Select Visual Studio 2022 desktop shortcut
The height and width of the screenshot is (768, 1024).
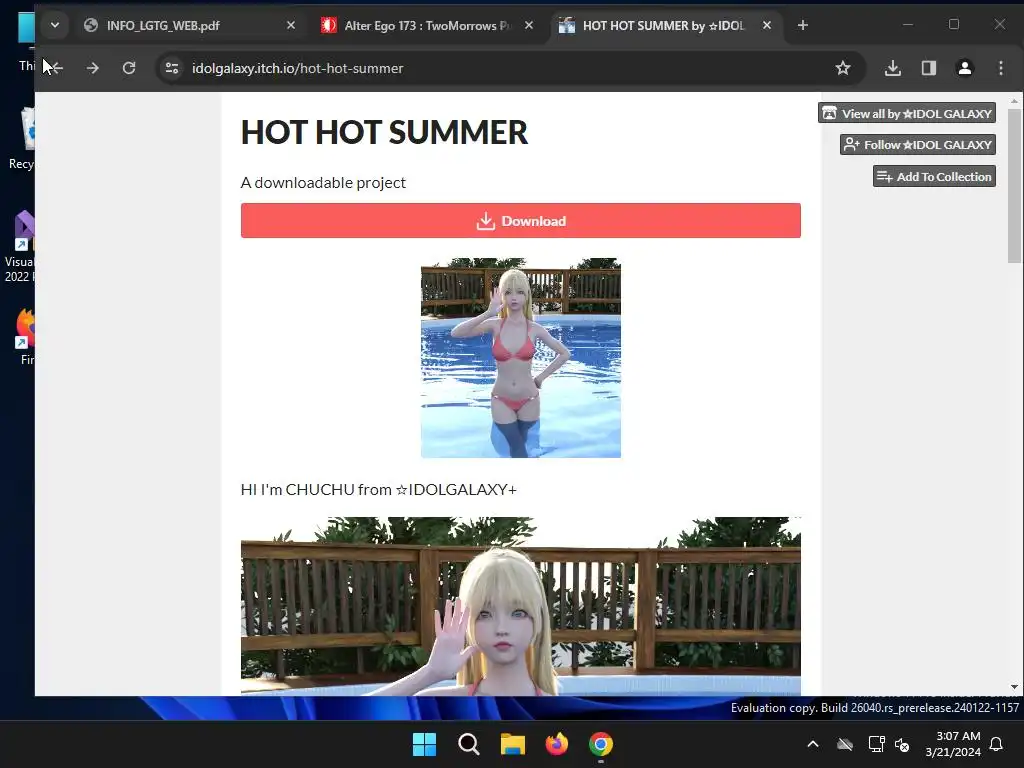click(20, 247)
